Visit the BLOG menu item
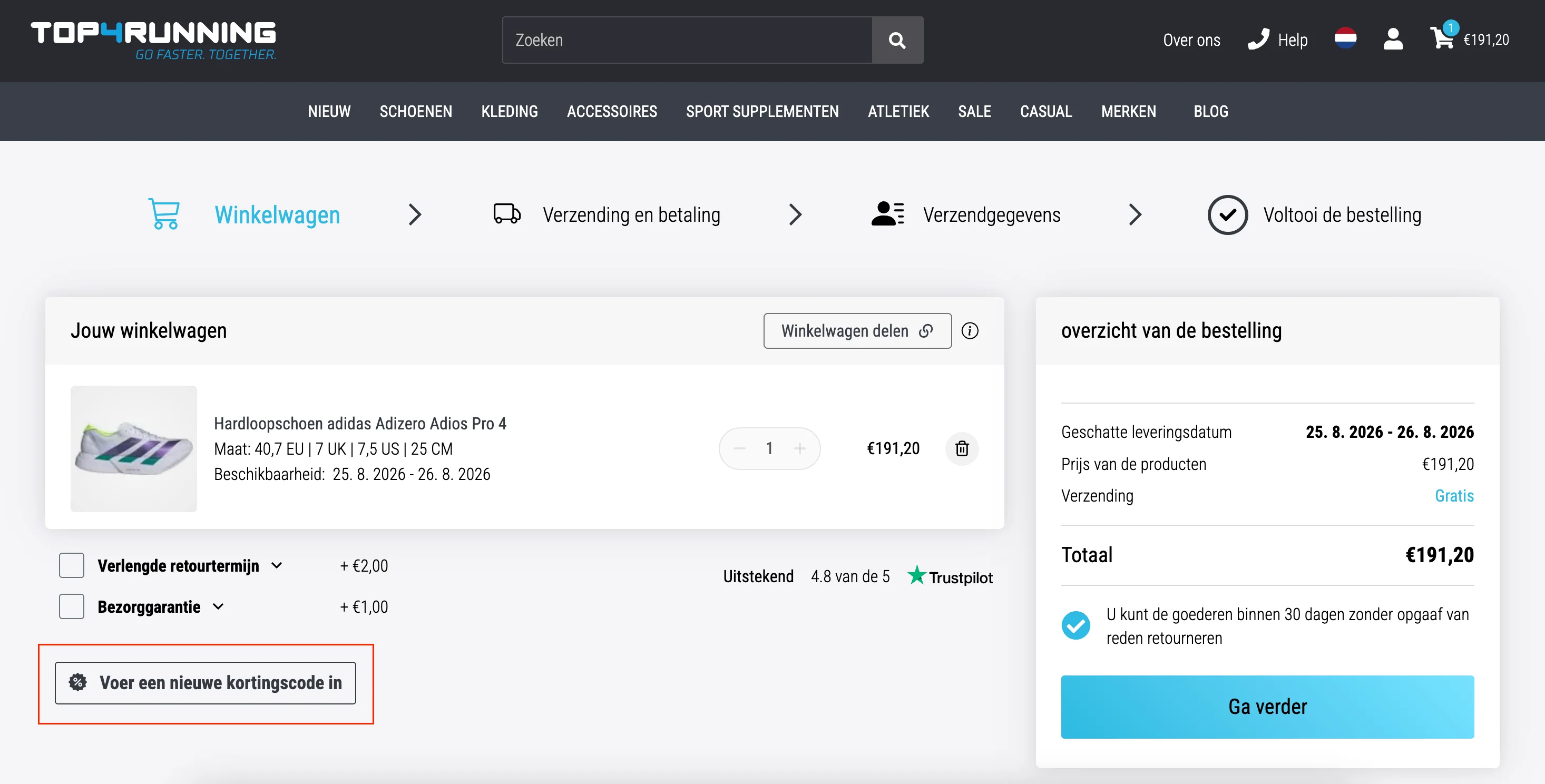1545x784 pixels. pyautogui.click(x=1210, y=112)
